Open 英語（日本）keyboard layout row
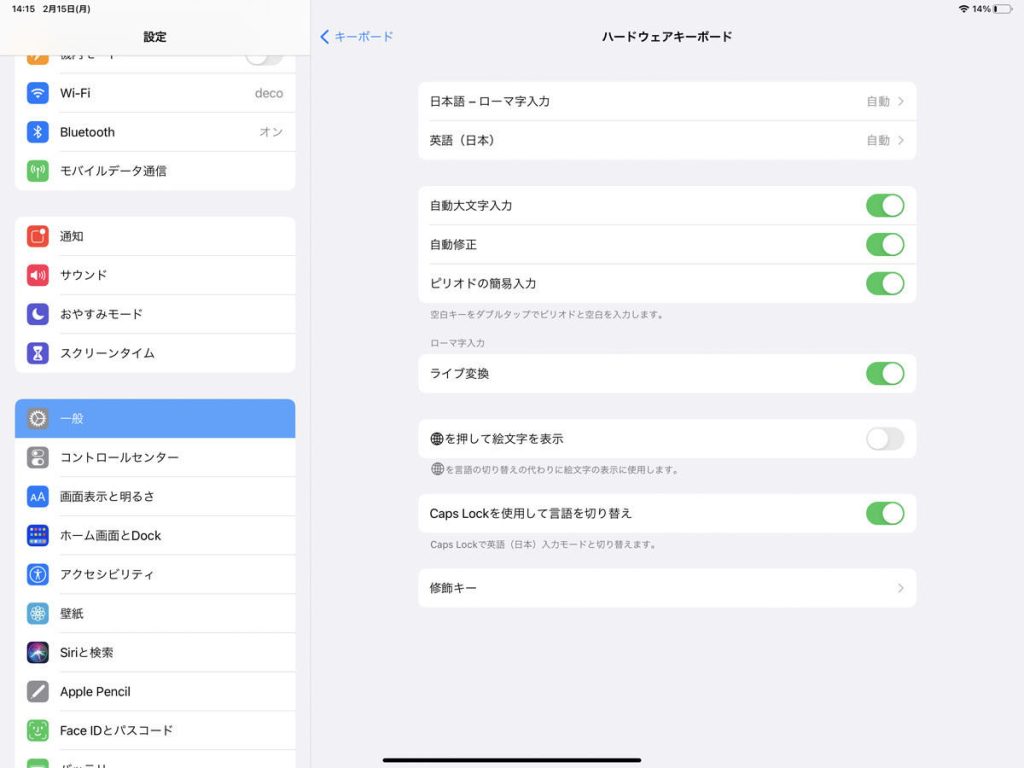Screen dimensions: 1024x768 pyautogui.click(x=666, y=140)
